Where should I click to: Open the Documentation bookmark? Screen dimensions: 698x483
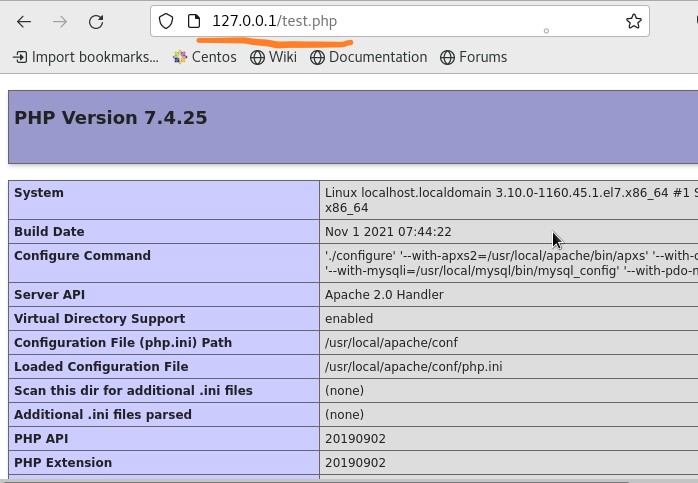[368, 57]
